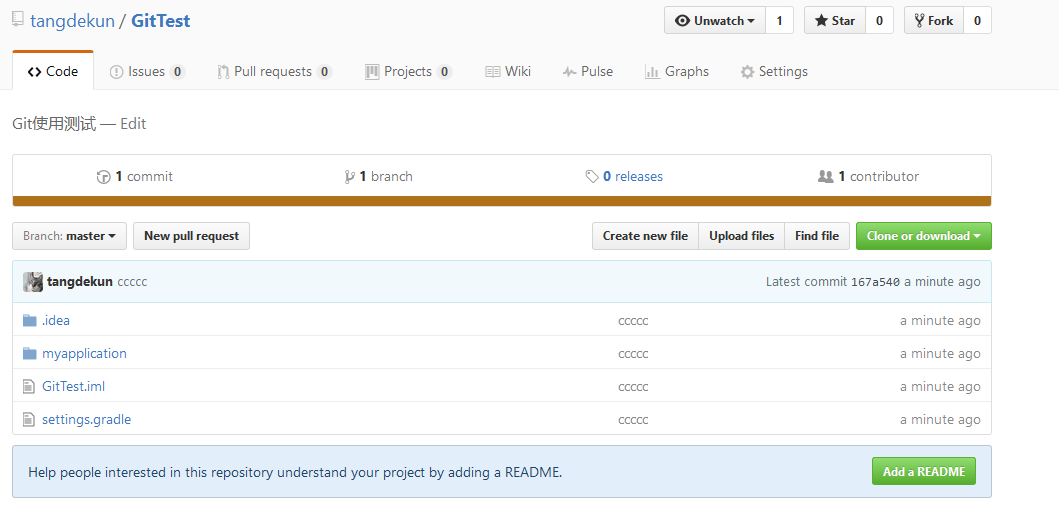Open the GitTest repository name link
The height and width of the screenshot is (516, 1059).
pos(161,21)
